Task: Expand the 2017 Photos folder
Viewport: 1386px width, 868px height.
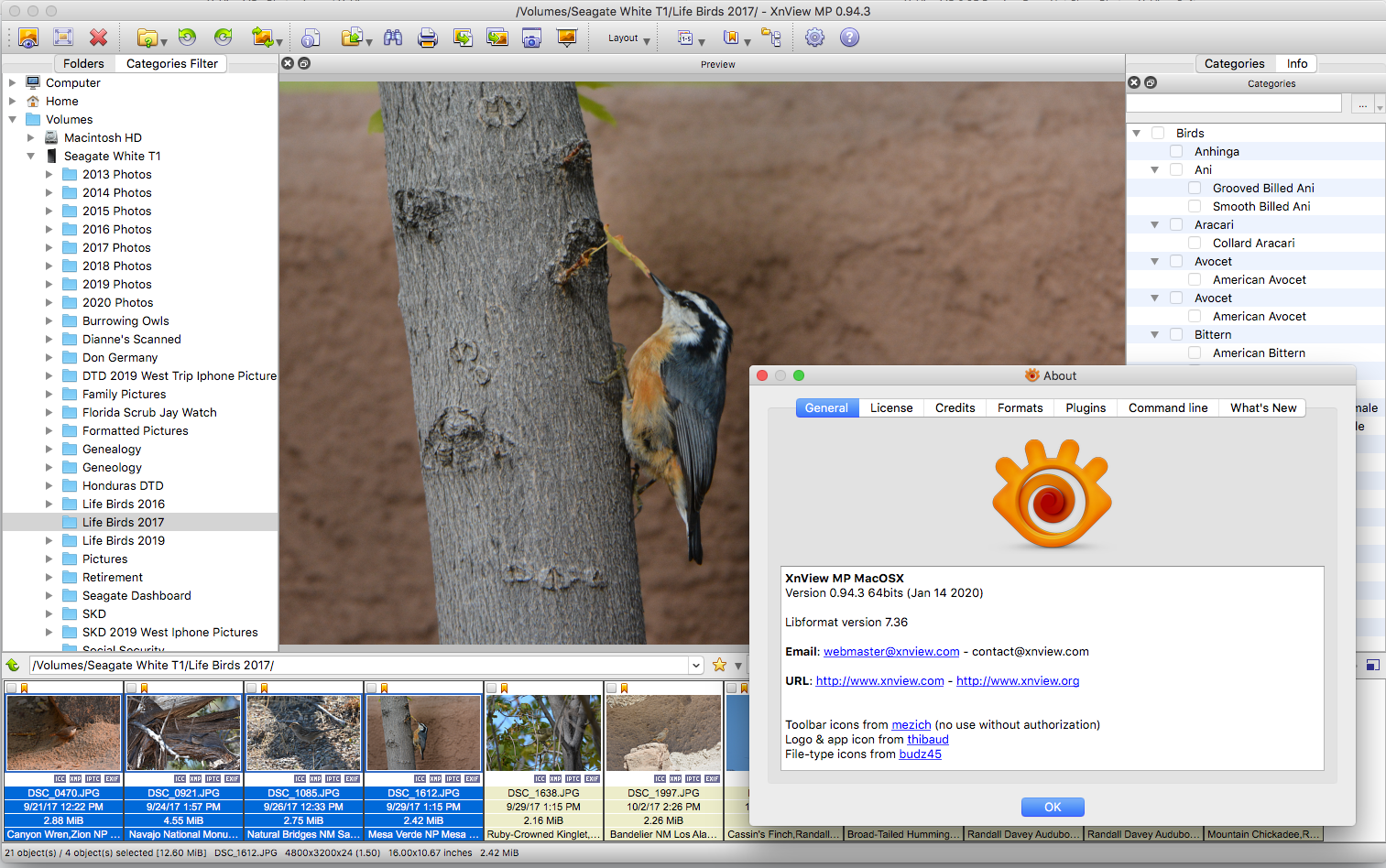Action: [49, 247]
